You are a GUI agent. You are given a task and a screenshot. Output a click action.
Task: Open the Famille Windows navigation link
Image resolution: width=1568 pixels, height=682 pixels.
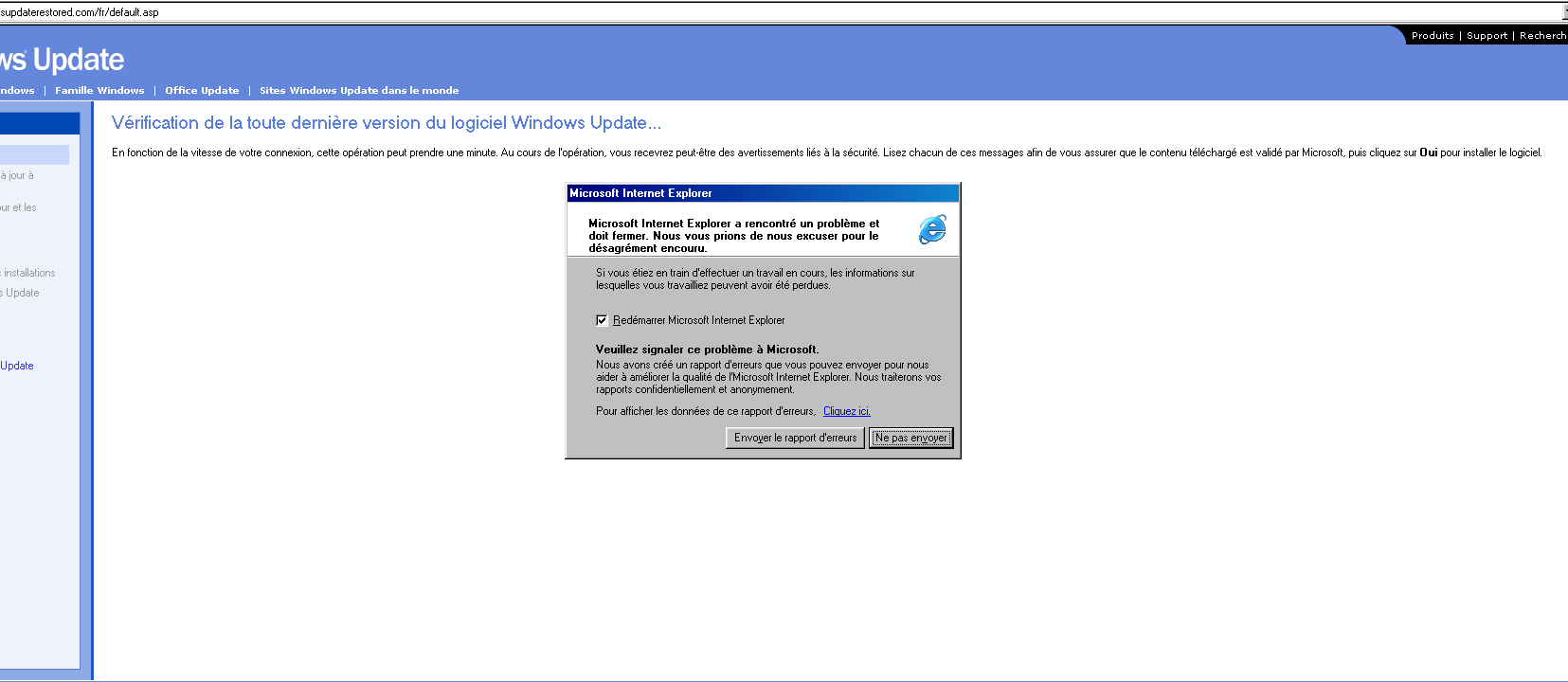click(99, 91)
